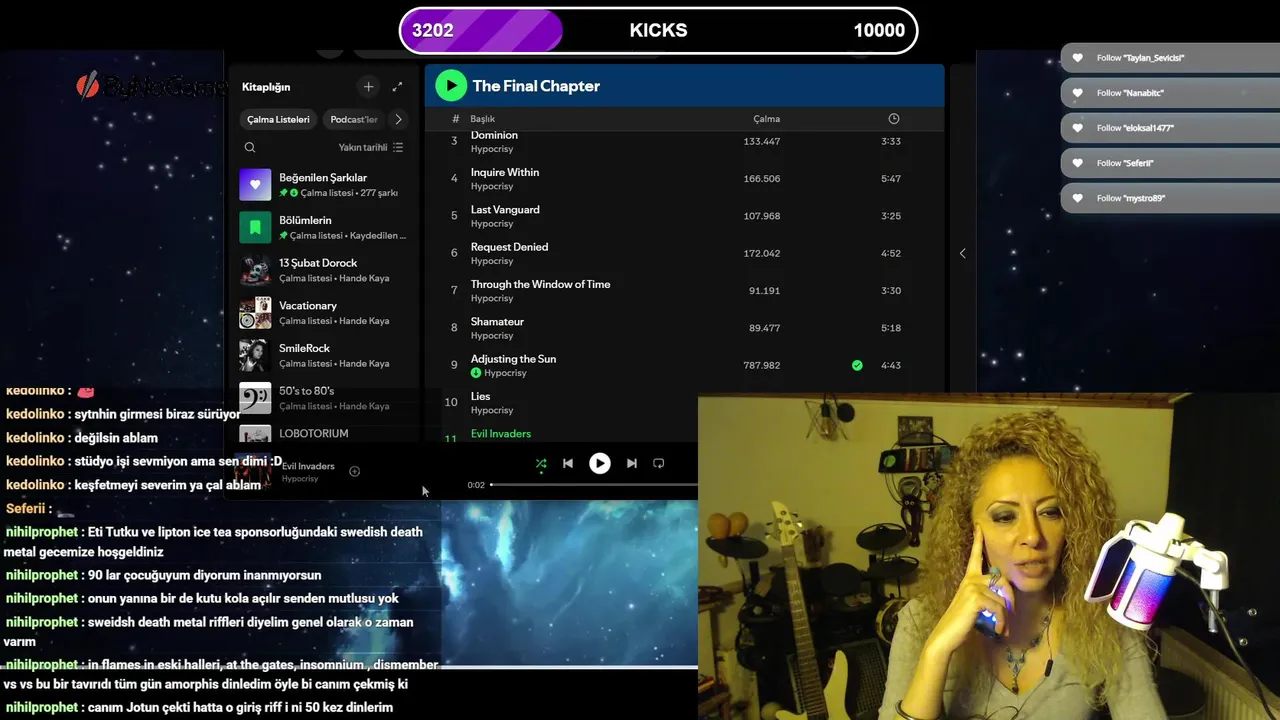The width and height of the screenshot is (1280, 720).
Task: Open SmileRock playlist
Action: [323, 356]
